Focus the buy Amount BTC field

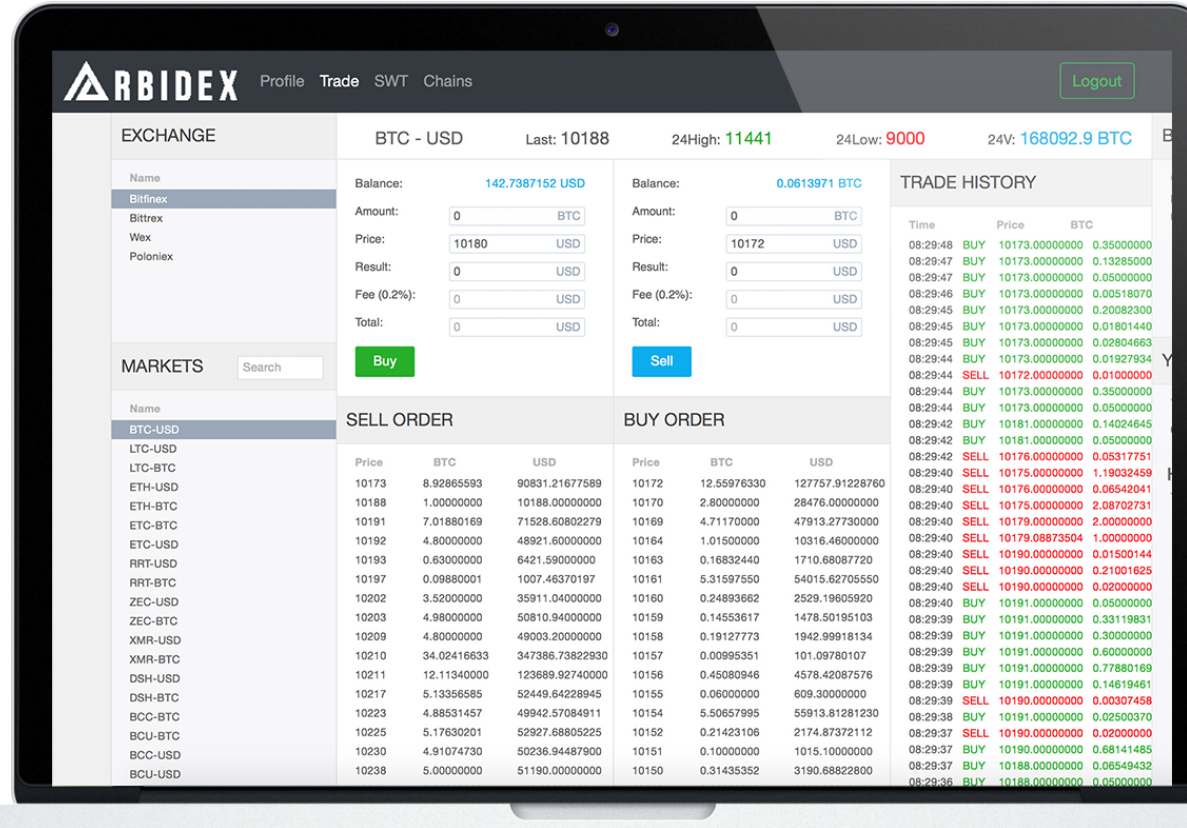tap(516, 216)
